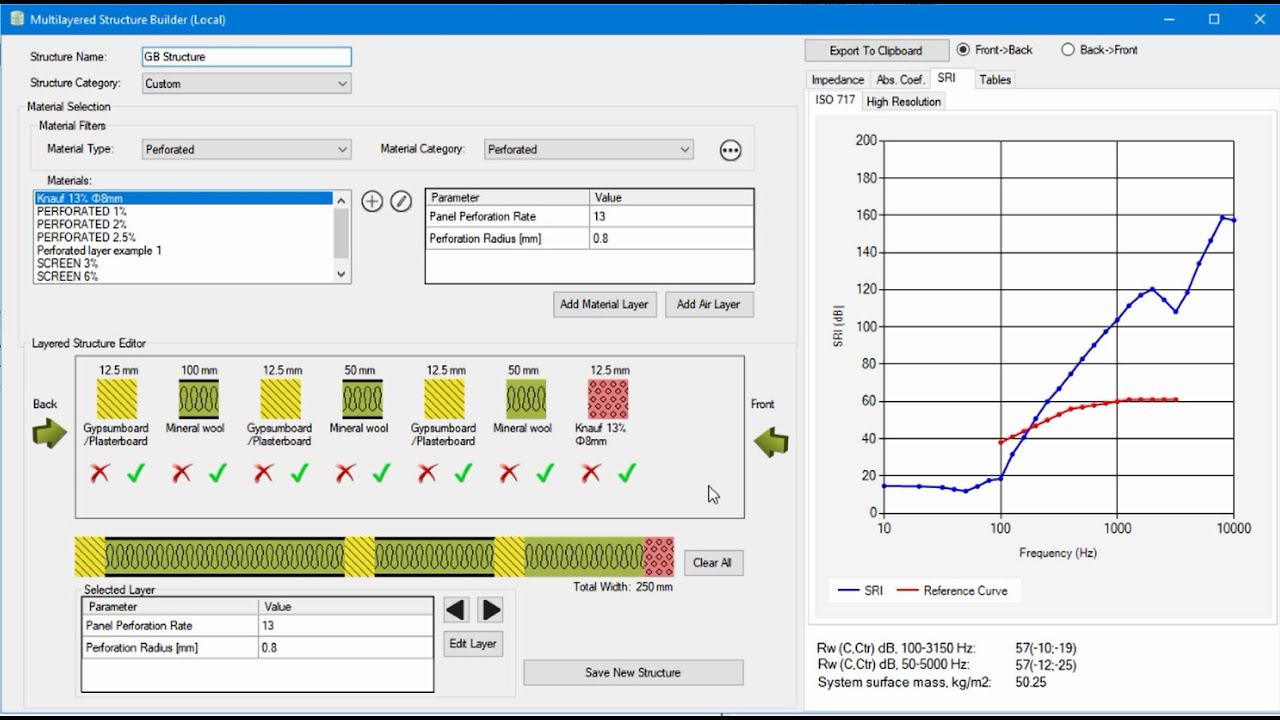The image size is (1280, 720).
Task: Open the three-dots material filter options
Action: point(731,150)
